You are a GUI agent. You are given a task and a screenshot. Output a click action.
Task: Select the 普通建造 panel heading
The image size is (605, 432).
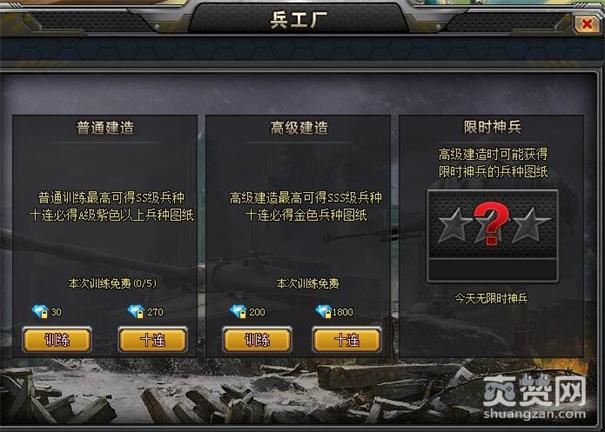pos(105,128)
